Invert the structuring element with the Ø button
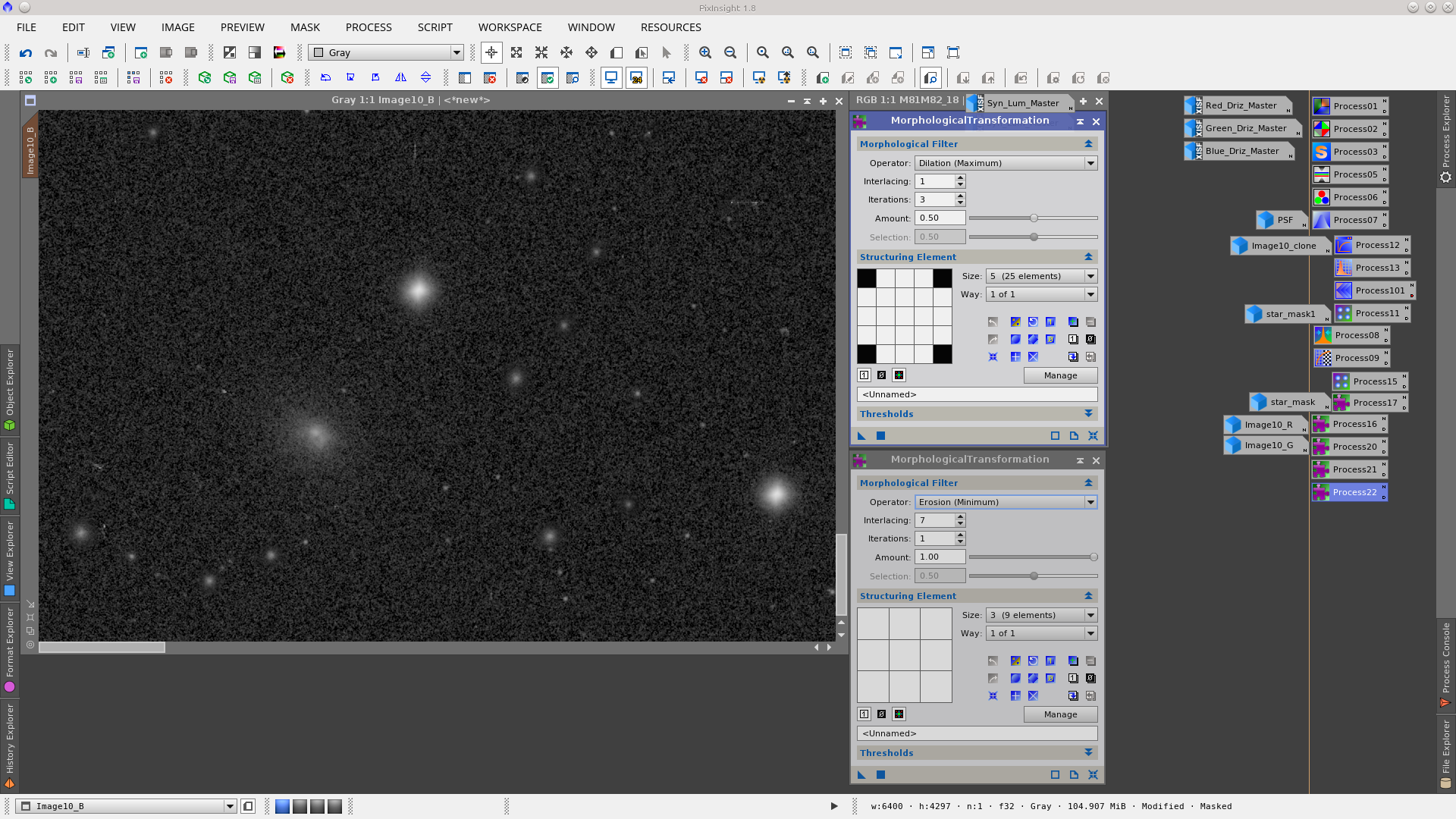The width and height of the screenshot is (1456, 819). tap(881, 375)
